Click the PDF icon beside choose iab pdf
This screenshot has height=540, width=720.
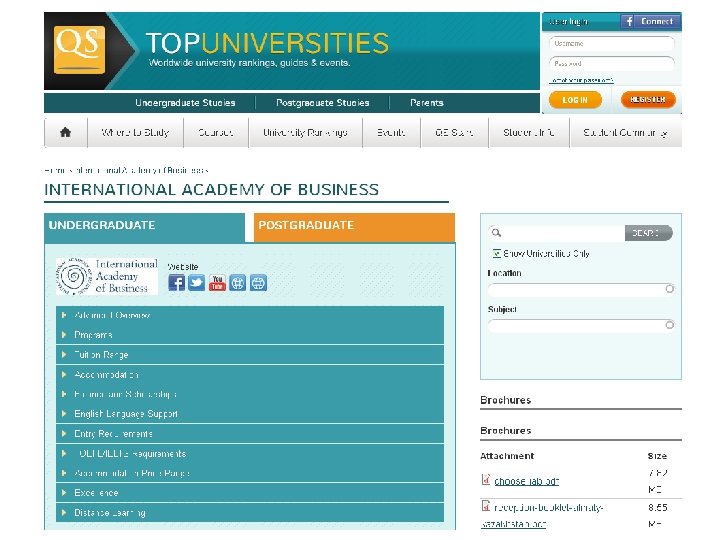(x=486, y=479)
